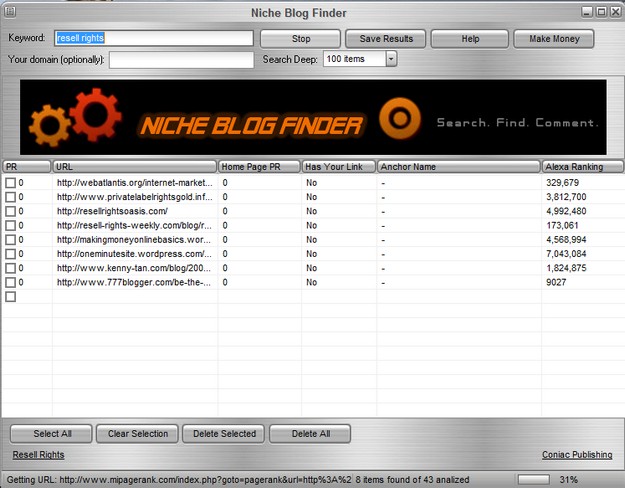Viewport: 625px width, 488px height.
Task: Select the www.kenny-tan.com URL cell
Action: click(x=134, y=268)
